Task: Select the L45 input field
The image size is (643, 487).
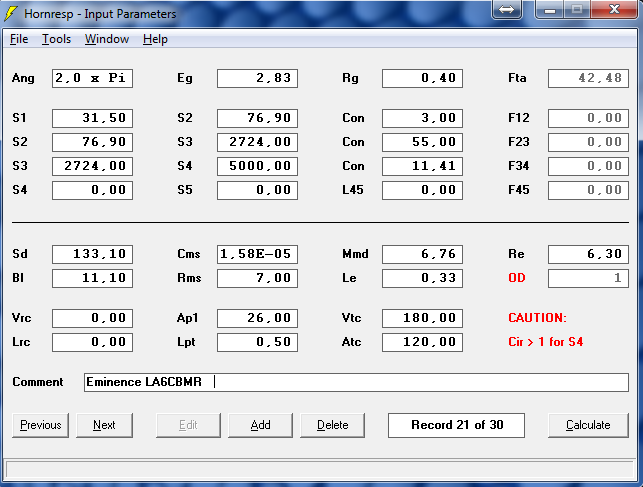Action: 422,190
